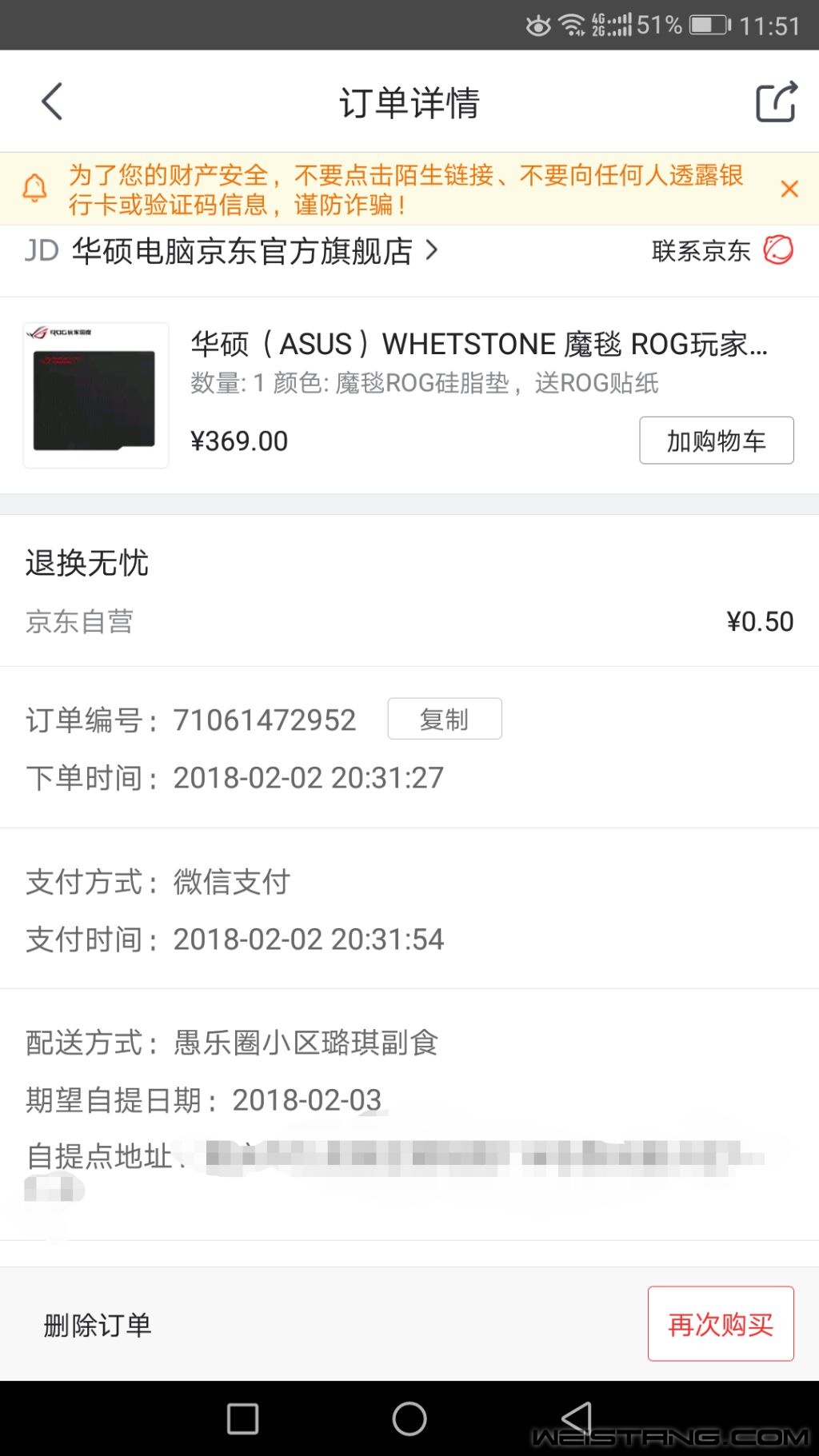
Task: Click the 再次购买 button
Action: point(721,1324)
